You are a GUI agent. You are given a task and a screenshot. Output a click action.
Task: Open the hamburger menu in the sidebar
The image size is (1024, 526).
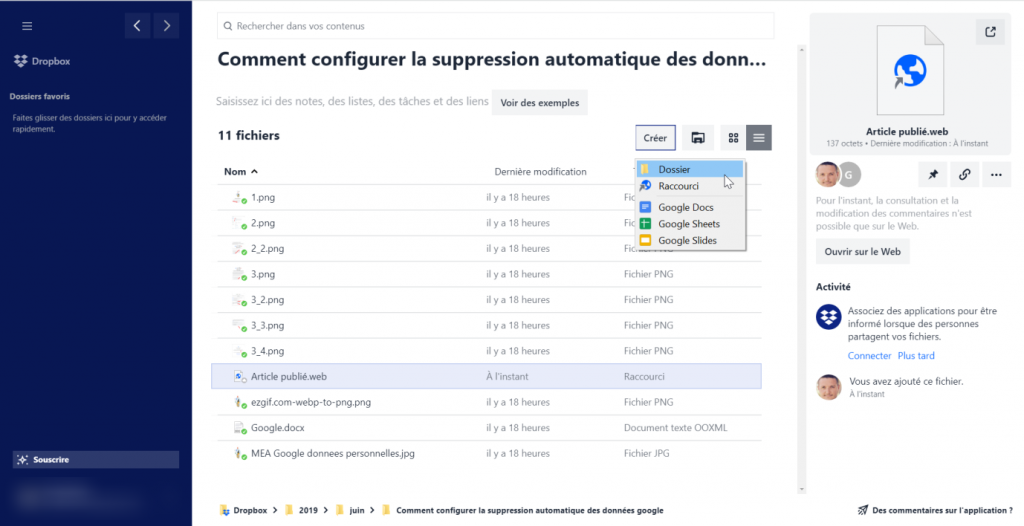pos(27,26)
